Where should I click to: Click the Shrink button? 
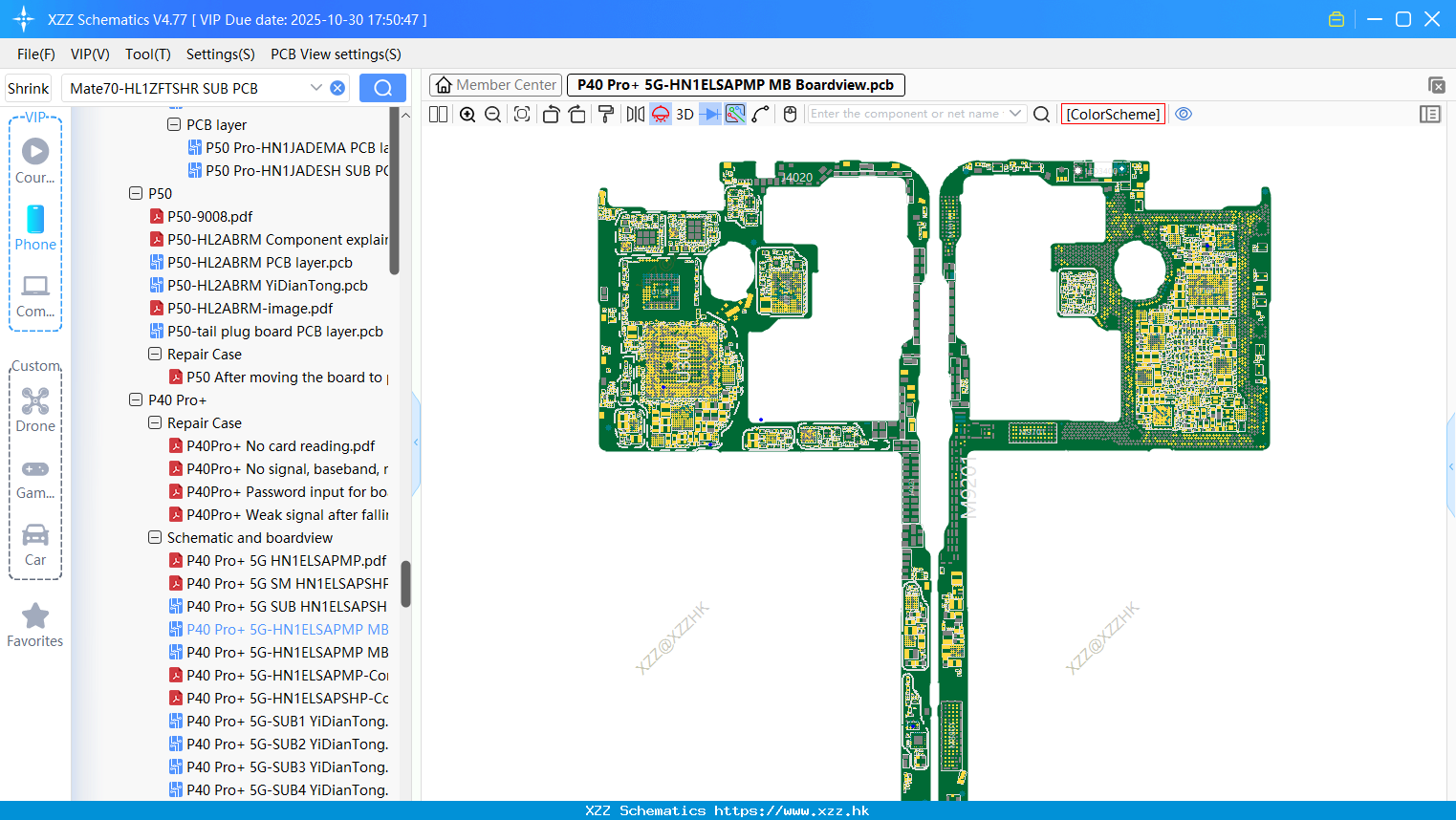coord(28,88)
